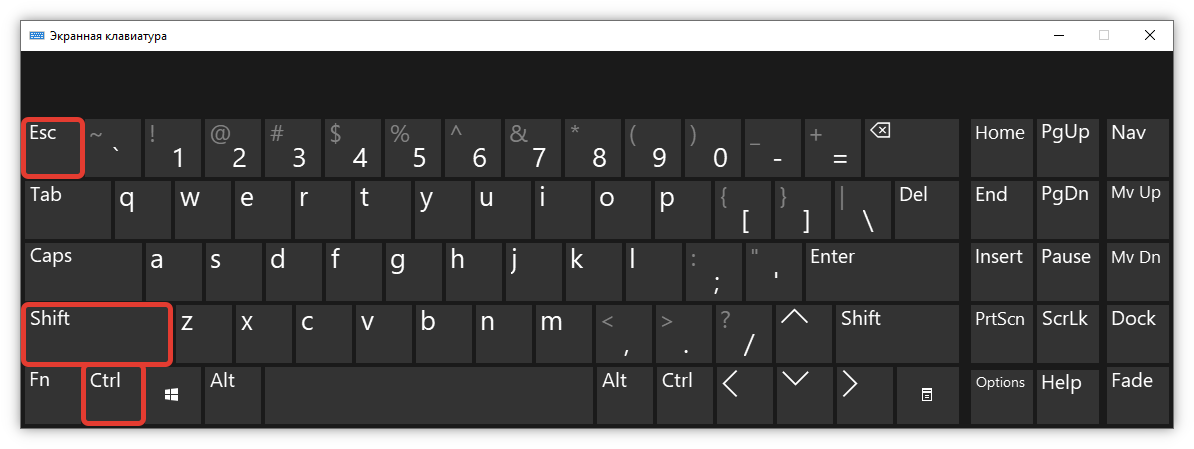Toggle the left Shift key
This screenshot has height=449, width=1194.
click(97, 333)
